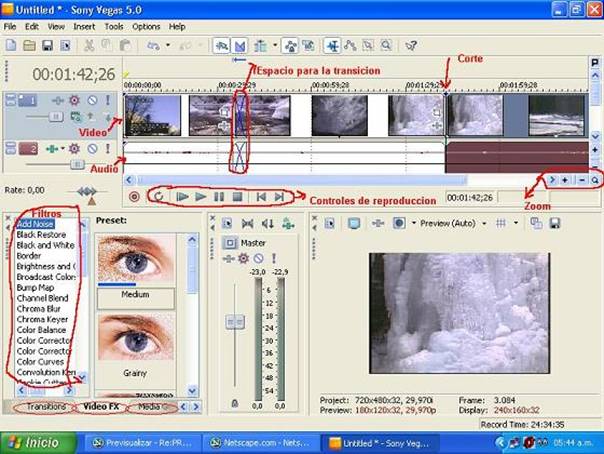
Task: Click the Stop button
Action: [237, 197]
